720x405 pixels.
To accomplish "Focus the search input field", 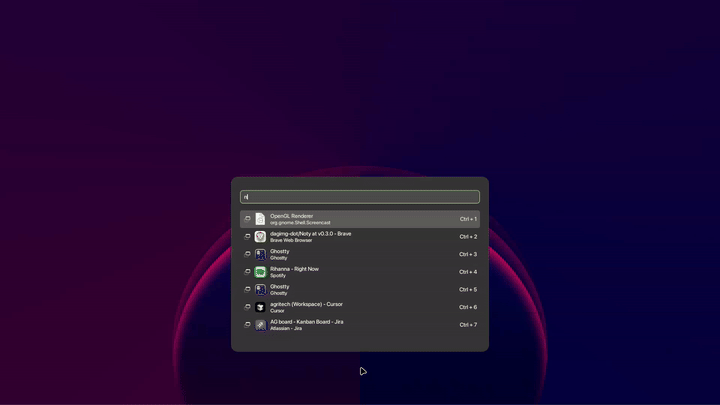I will [x=360, y=197].
